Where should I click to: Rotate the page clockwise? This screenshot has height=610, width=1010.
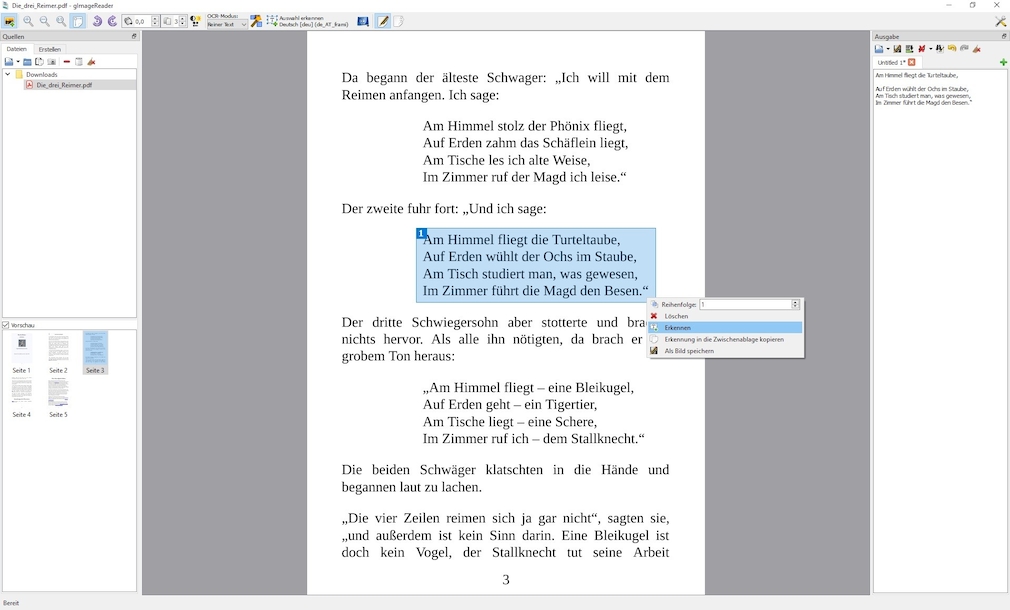(111, 21)
